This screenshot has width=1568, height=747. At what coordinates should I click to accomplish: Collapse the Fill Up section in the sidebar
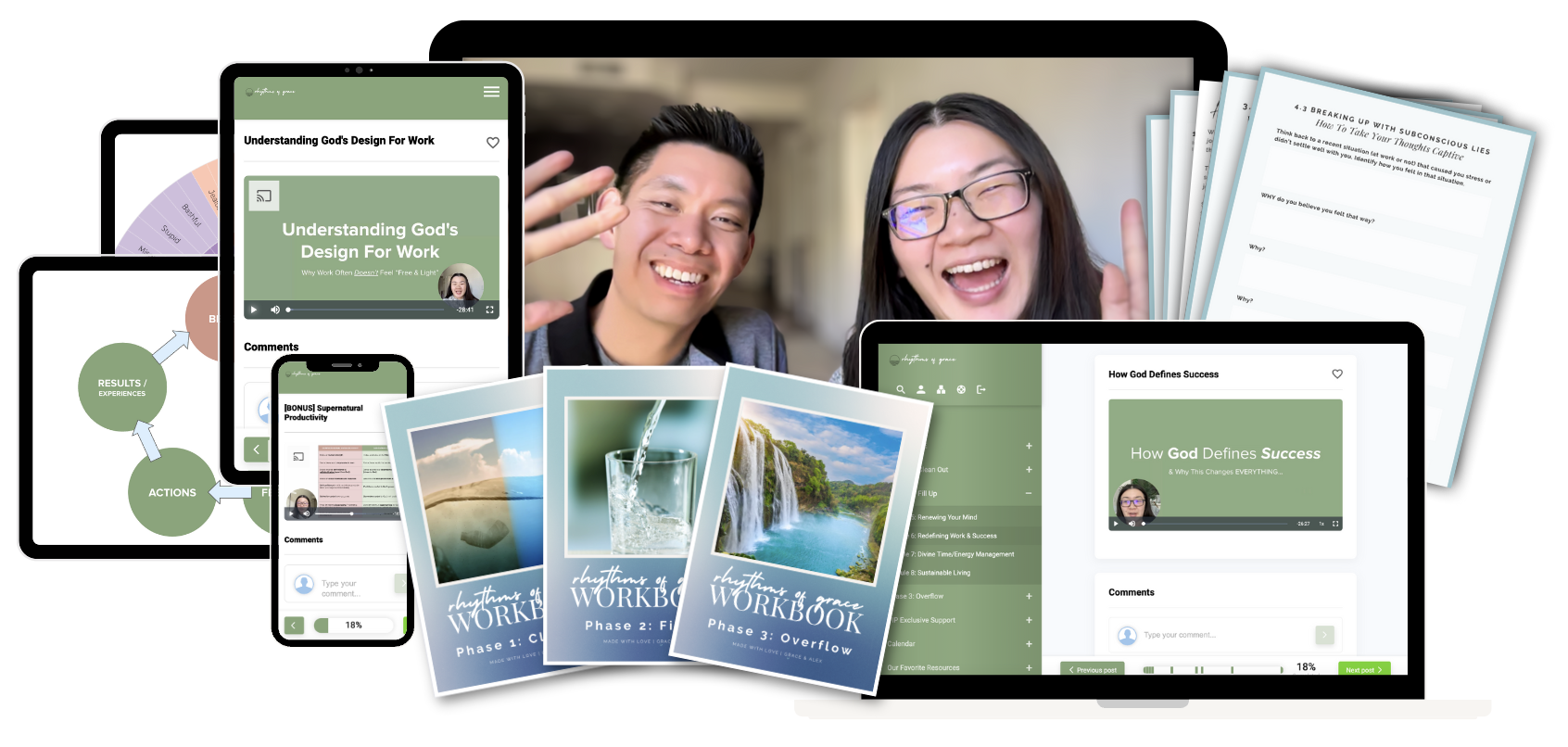(1029, 493)
